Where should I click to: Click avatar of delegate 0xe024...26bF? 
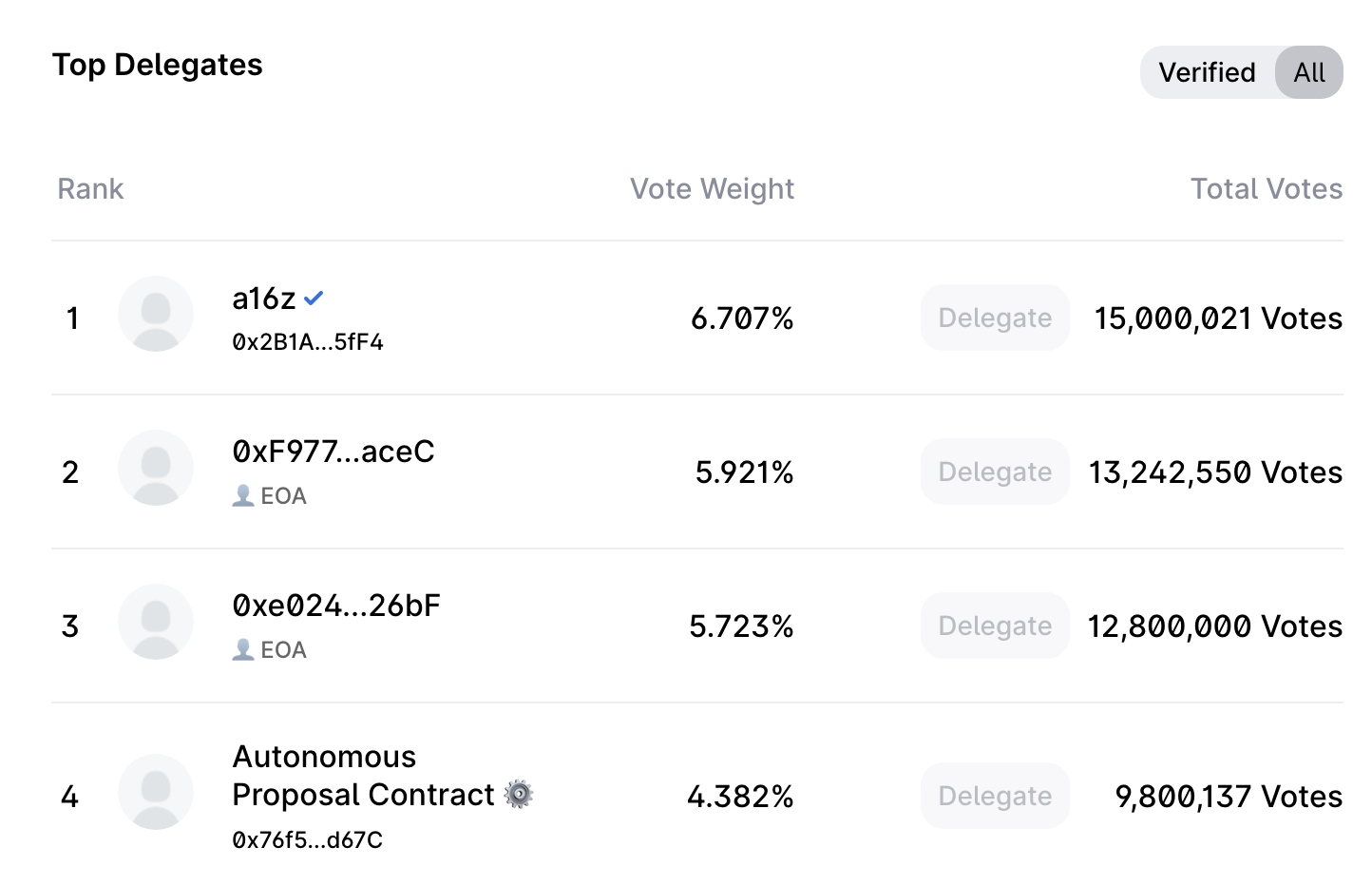click(156, 623)
